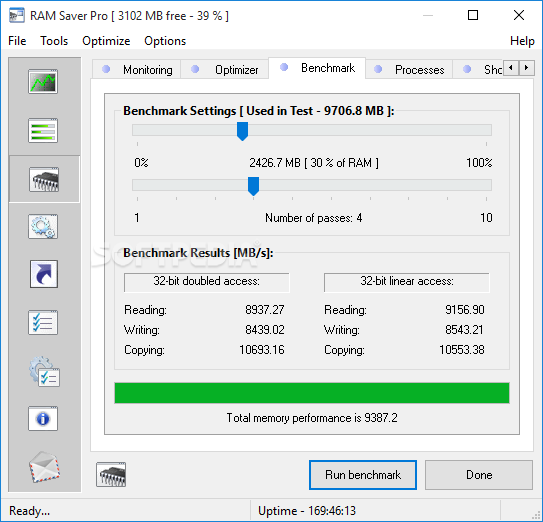543x522 pixels.
Task: Click the Uptime - 169:46:13 status entry
Action: [307, 511]
